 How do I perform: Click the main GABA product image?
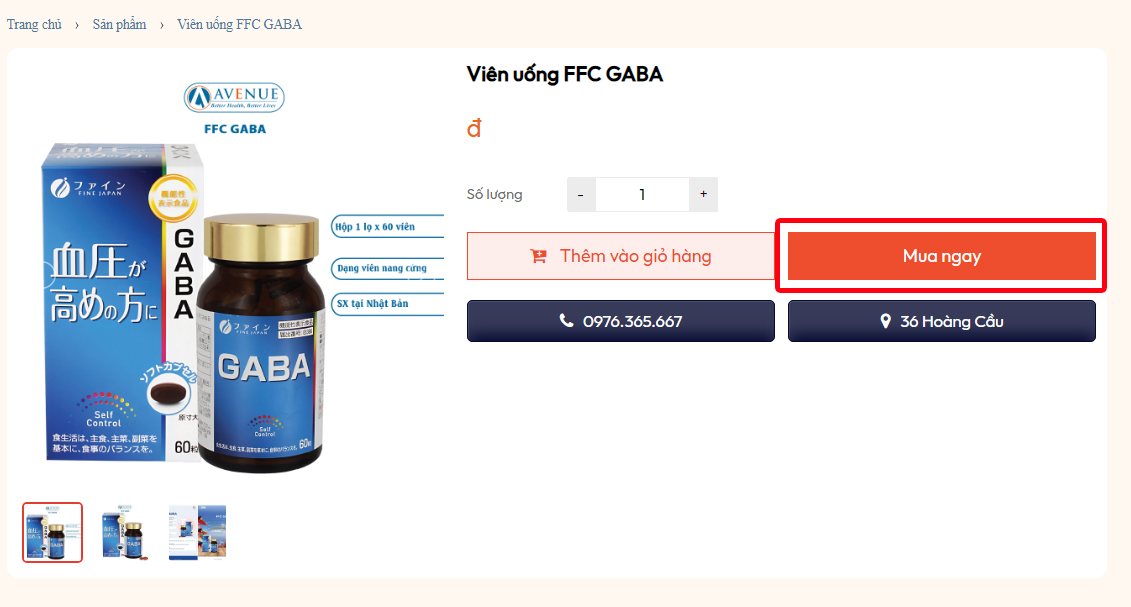point(234,278)
